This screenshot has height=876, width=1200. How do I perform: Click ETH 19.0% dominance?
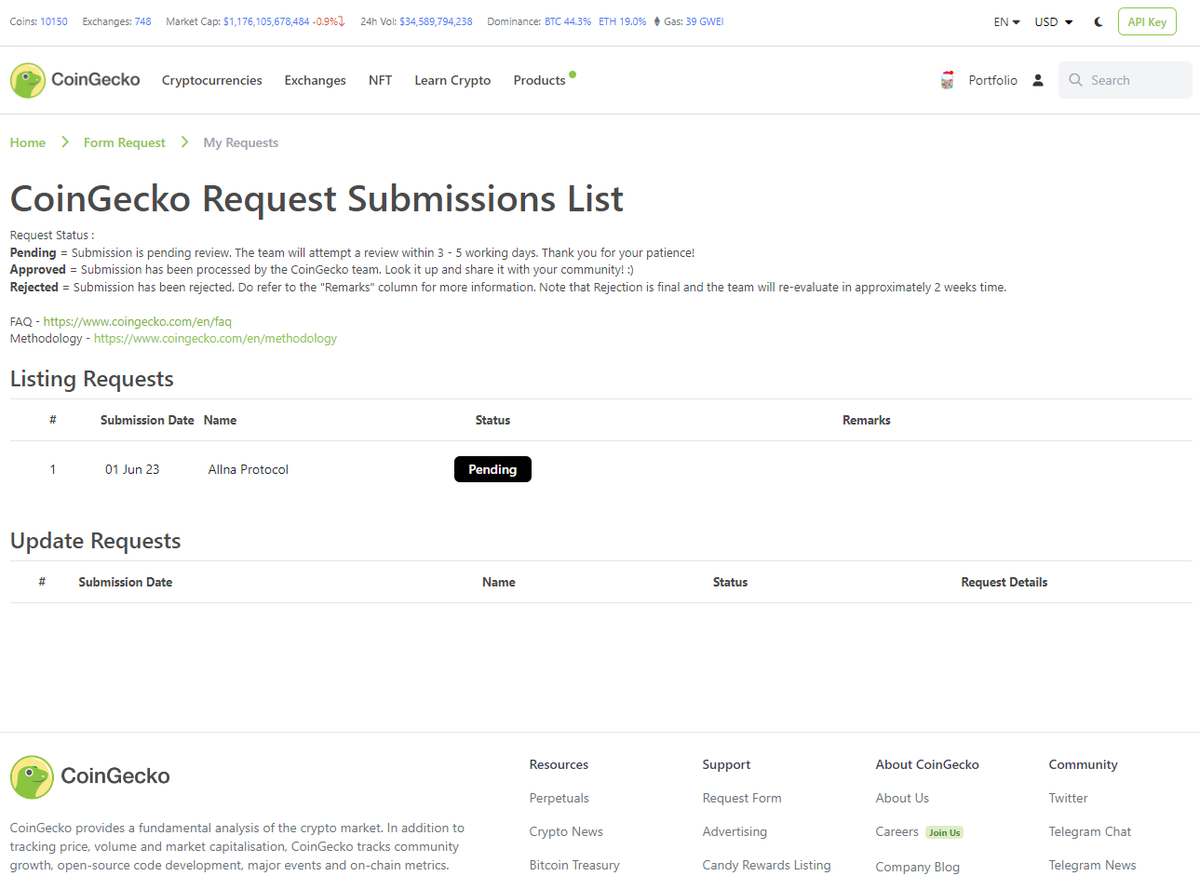tap(622, 22)
